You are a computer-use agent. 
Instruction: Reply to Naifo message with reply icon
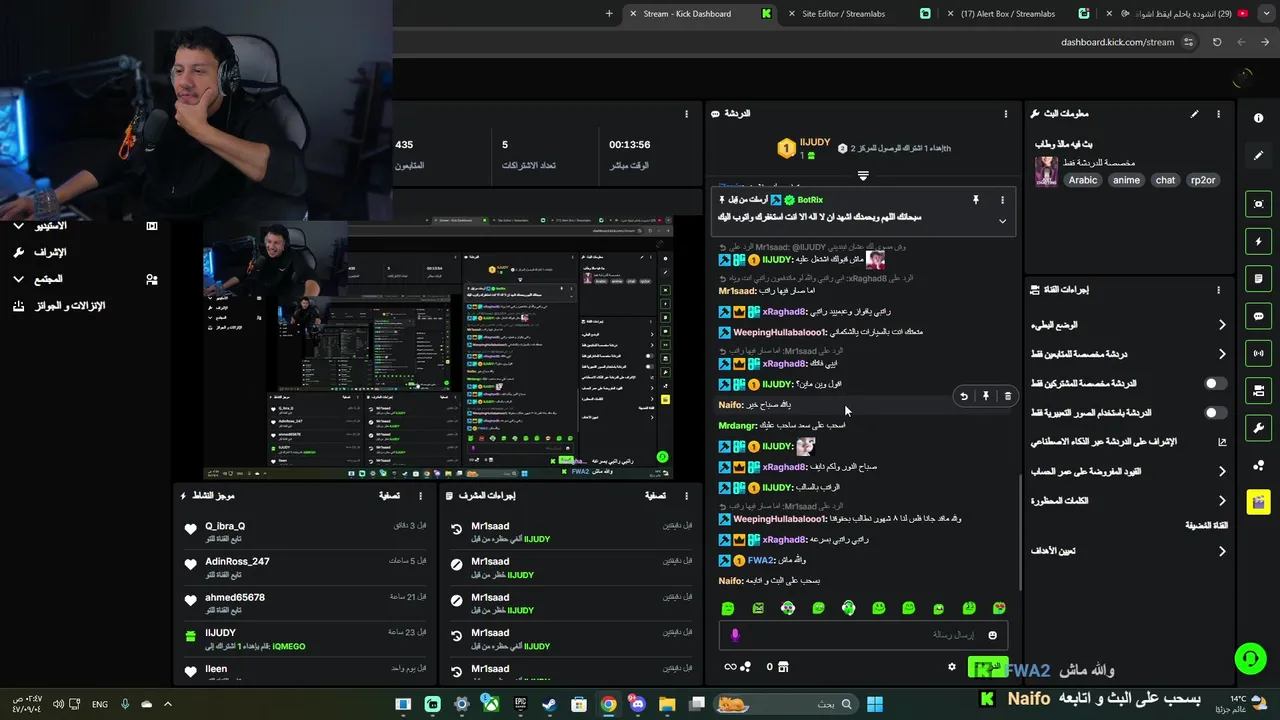964,396
